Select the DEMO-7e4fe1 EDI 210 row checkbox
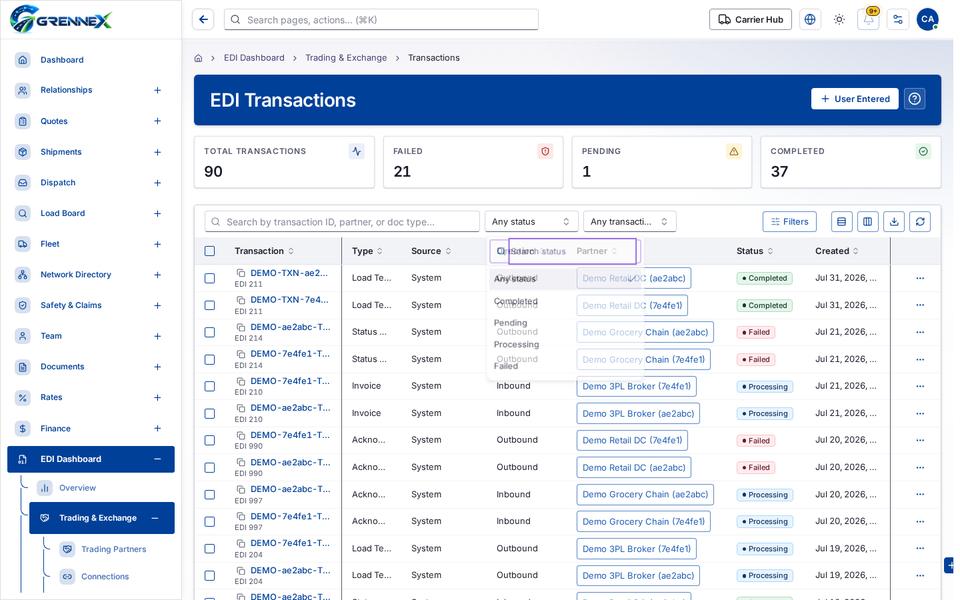The width and height of the screenshot is (960, 600). pyautogui.click(x=210, y=386)
